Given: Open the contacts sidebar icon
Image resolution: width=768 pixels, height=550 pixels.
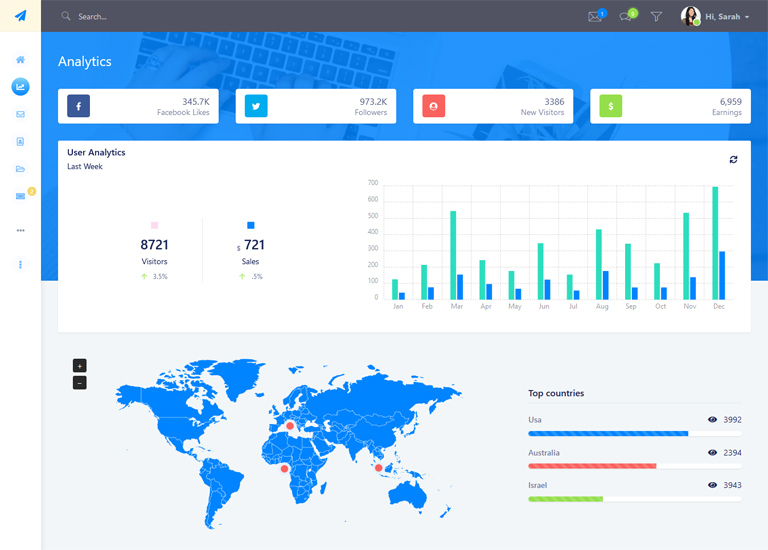Looking at the screenshot, I should point(20,142).
